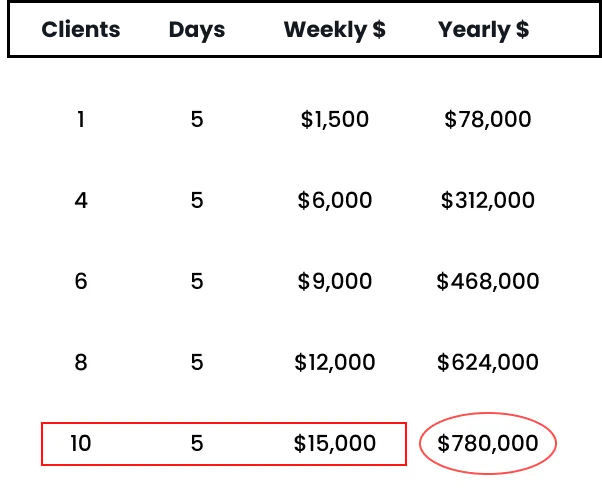This screenshot has height=496, width=602.
Task: Select the $1,500 cell
Action: tap(334, 120)
